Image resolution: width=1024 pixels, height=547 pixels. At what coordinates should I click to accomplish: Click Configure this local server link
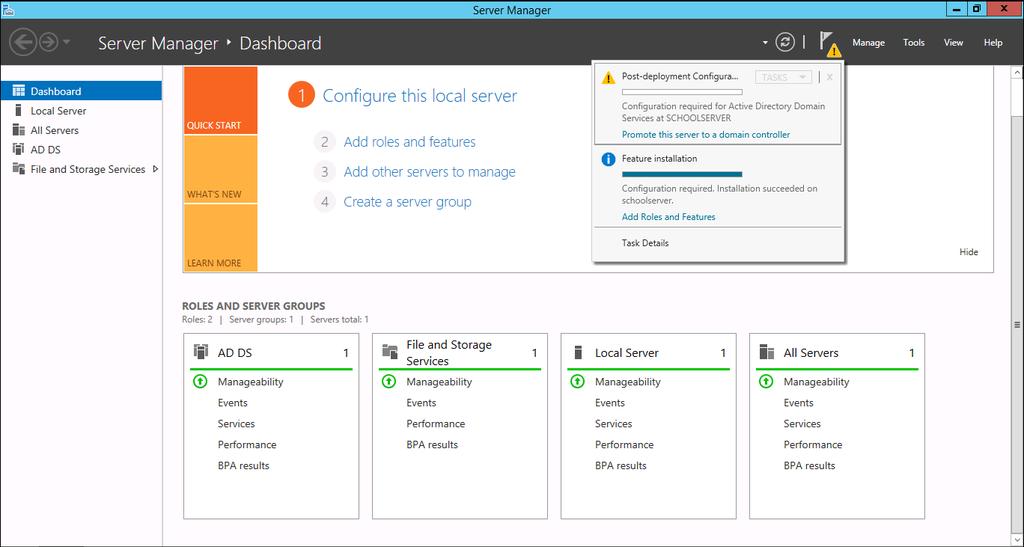pos(420,96)
